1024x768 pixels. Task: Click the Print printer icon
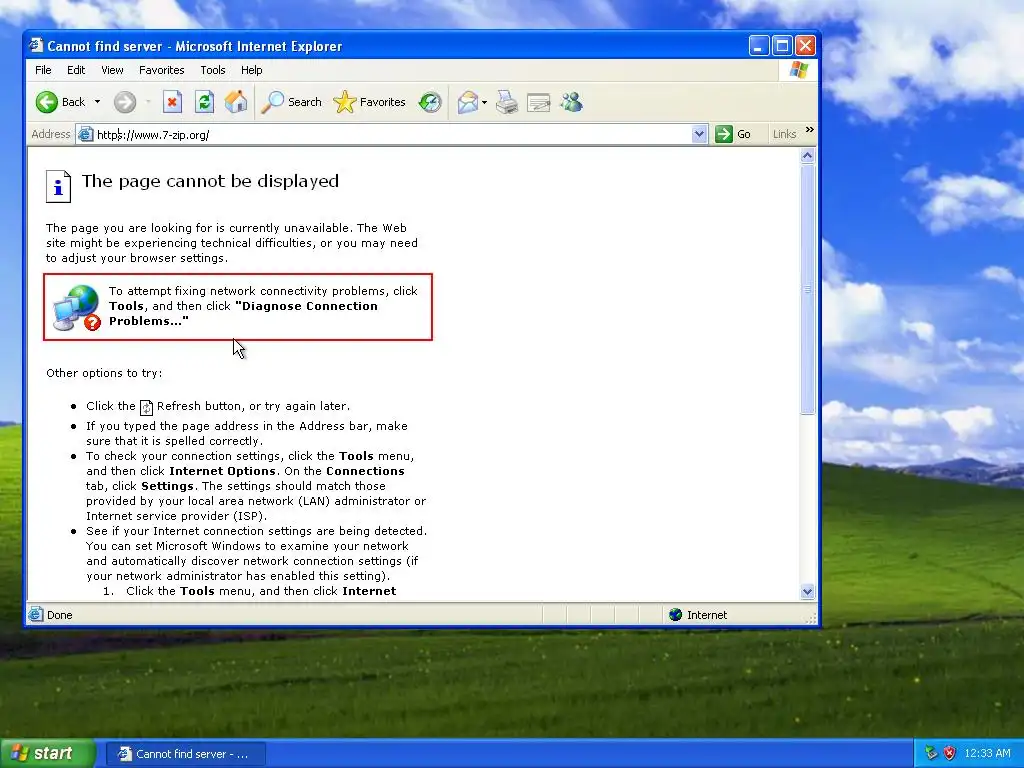[x=507, y=102]
